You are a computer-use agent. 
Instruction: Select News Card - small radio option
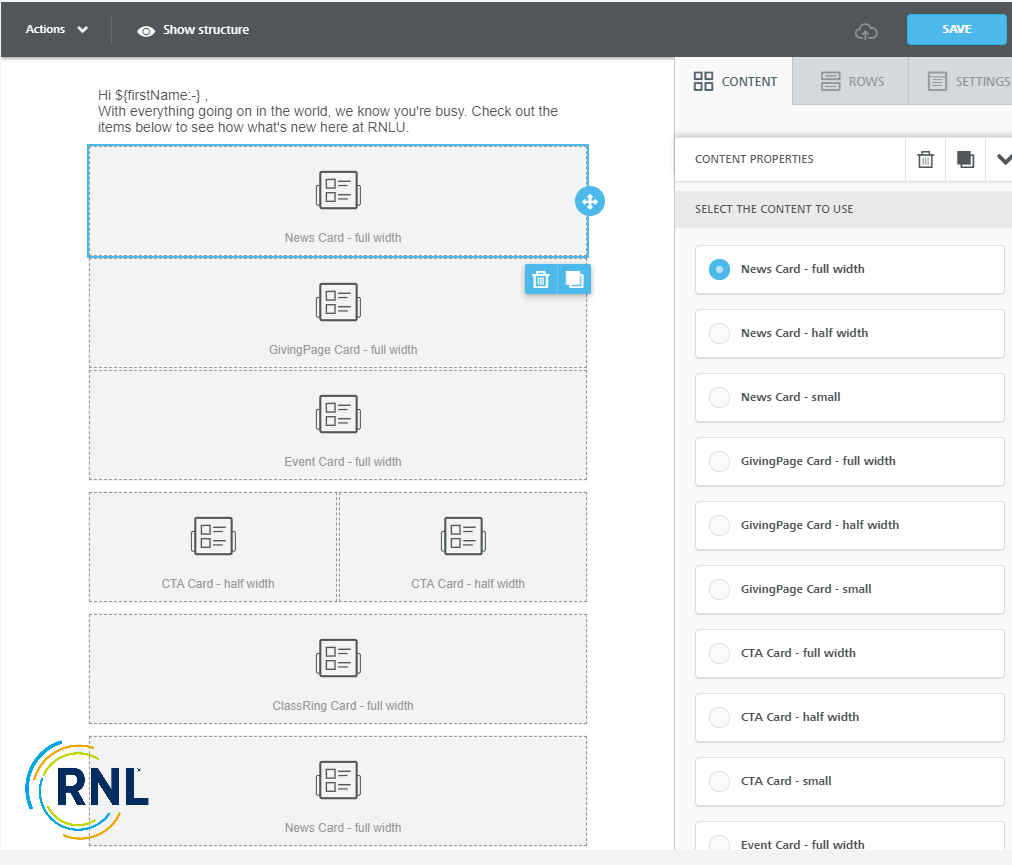point(719,397)
